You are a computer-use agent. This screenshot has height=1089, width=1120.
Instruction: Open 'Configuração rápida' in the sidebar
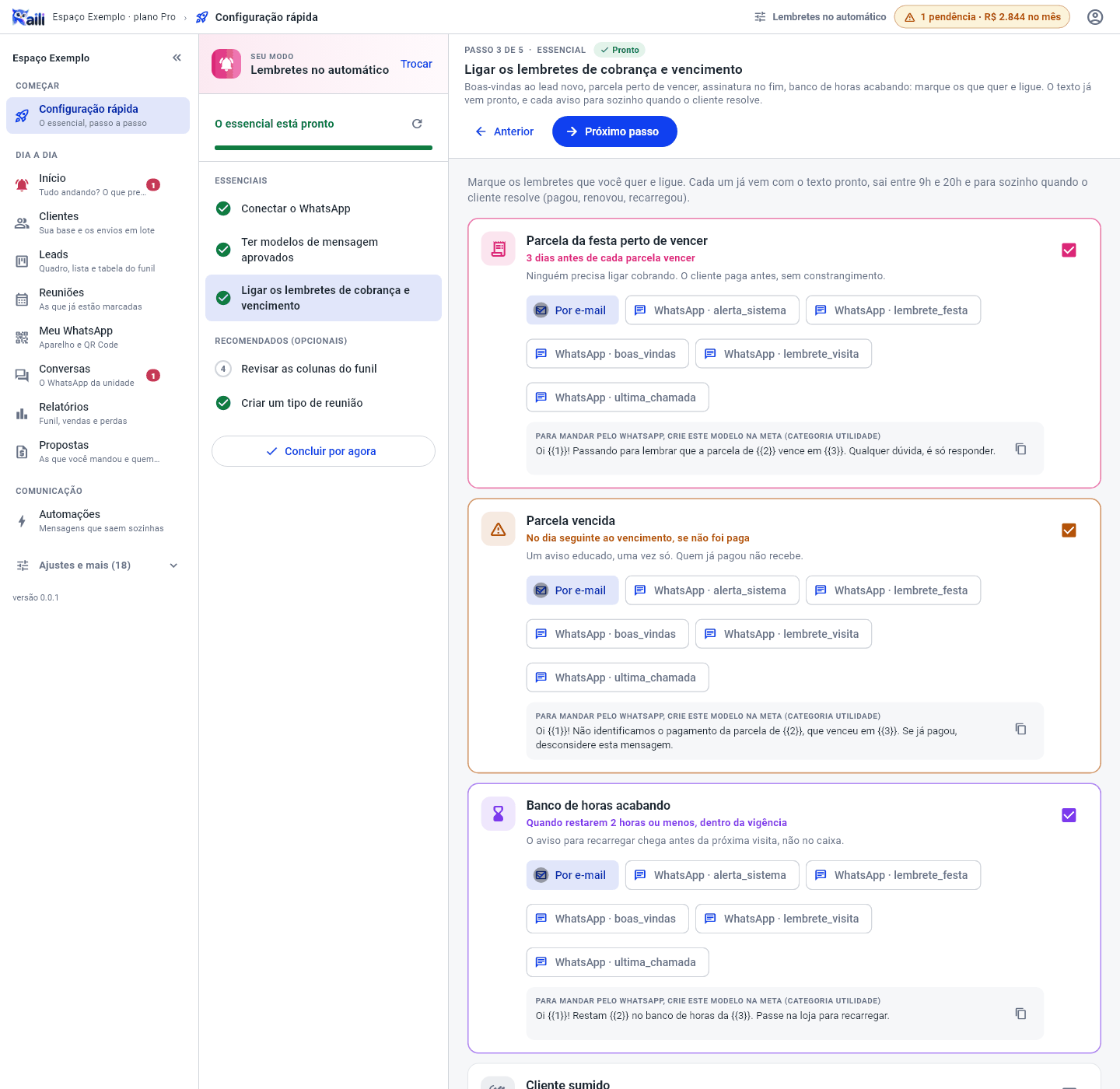[x=98, y=115]
